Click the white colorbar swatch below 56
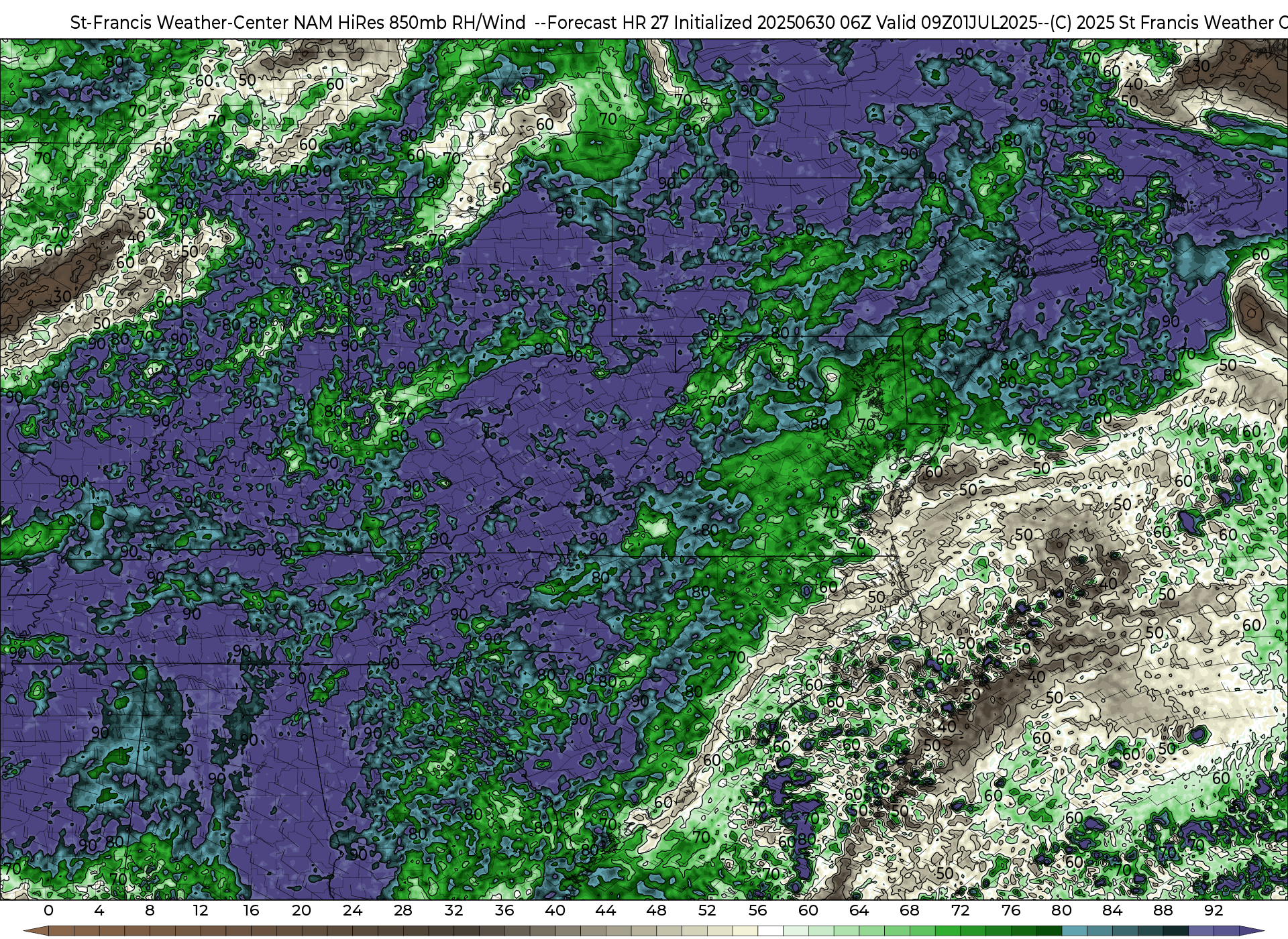The height and width of the screenshot is (939, 1288). [x=770, y=932]
